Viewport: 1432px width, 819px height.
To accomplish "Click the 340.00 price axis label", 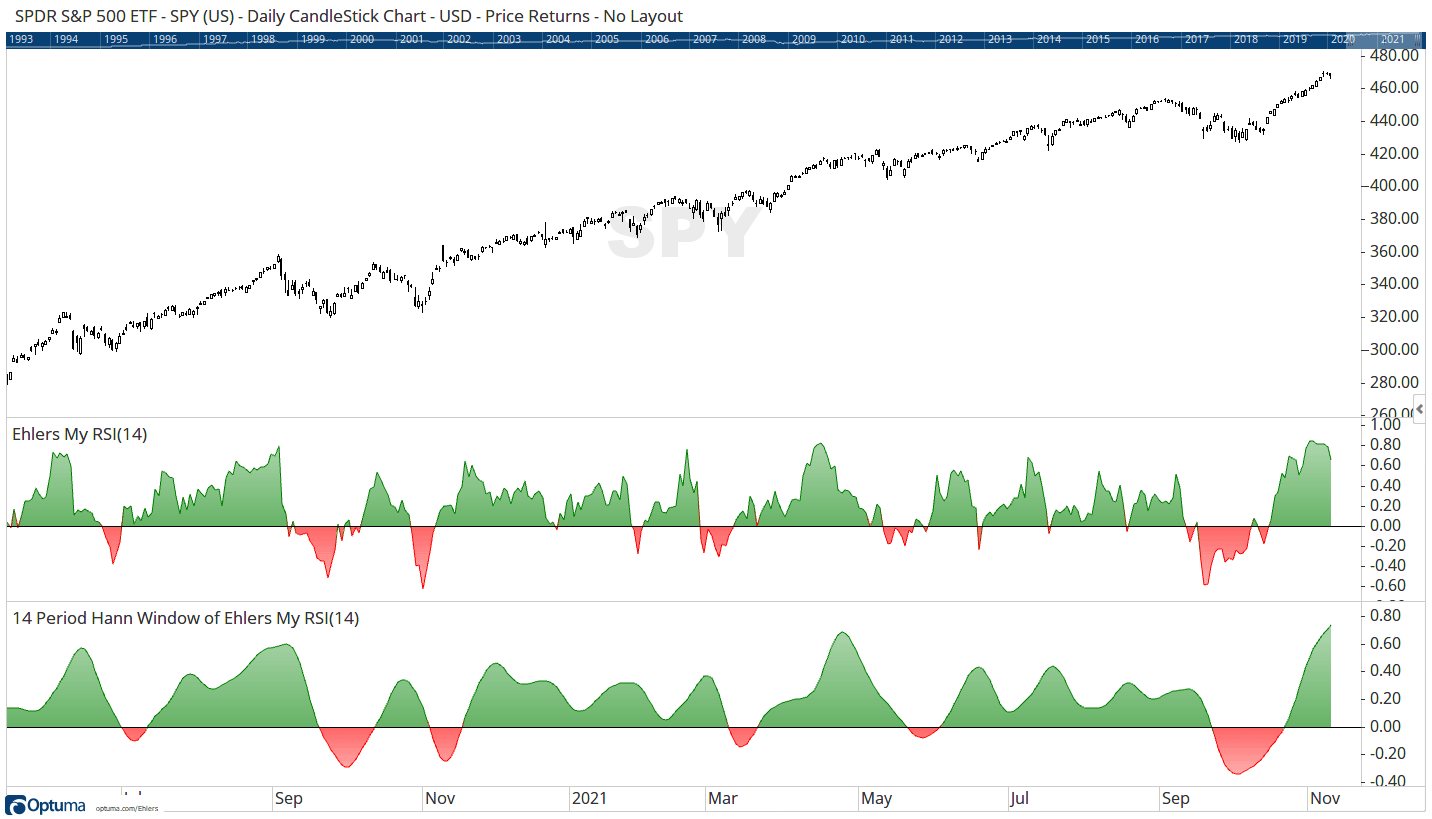I will (1392, 284).
